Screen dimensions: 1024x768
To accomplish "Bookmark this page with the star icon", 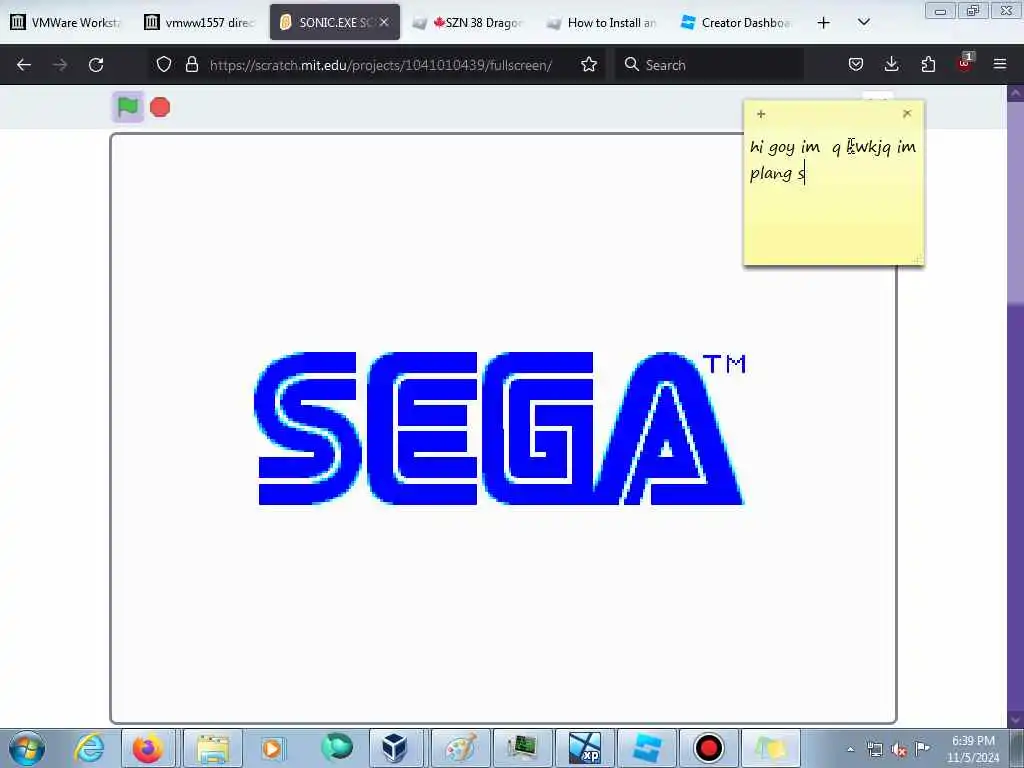I will tap(589, 64).
